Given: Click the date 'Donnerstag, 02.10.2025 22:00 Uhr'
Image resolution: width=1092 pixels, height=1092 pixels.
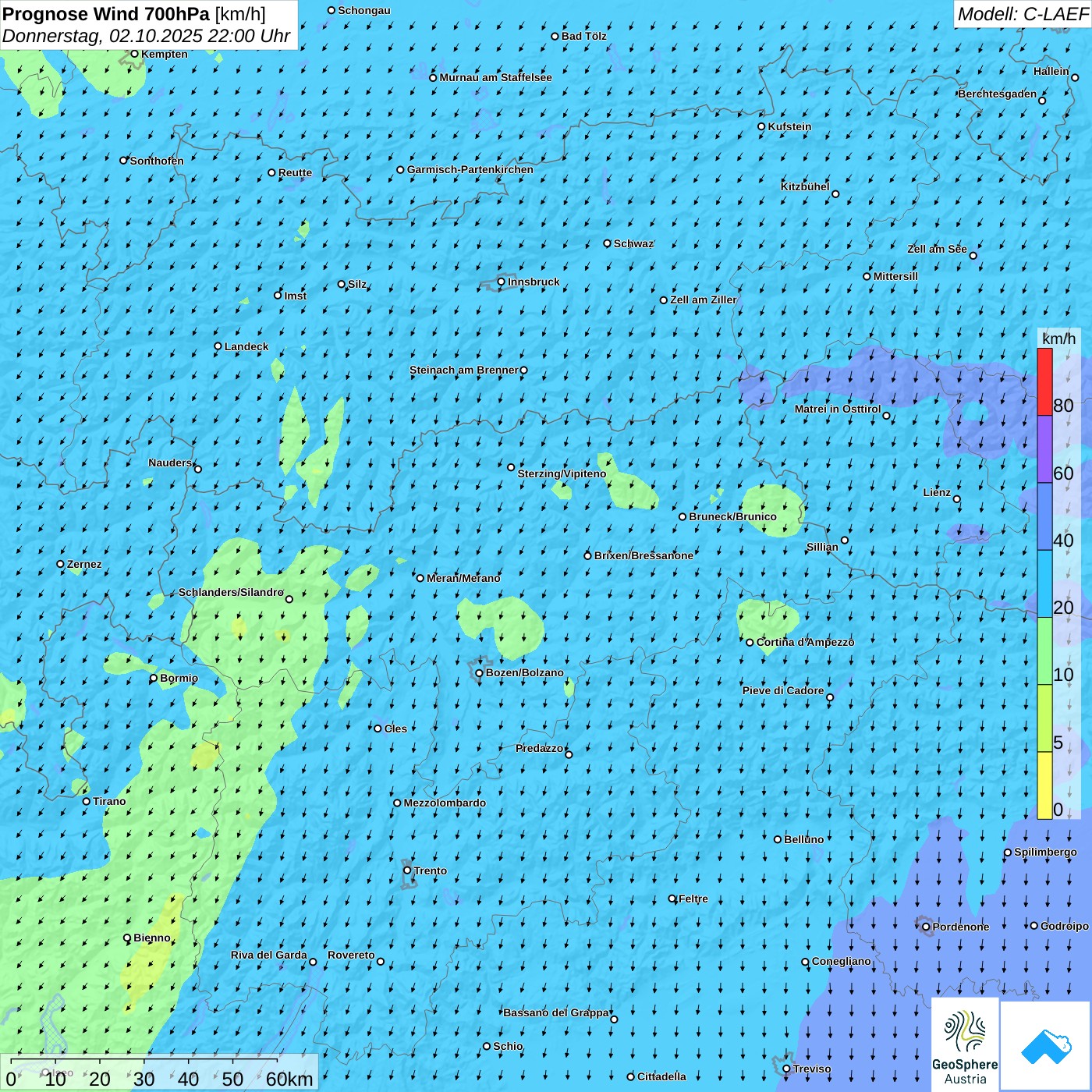Looking at the screenshot, I should click(x=146, y=36).
